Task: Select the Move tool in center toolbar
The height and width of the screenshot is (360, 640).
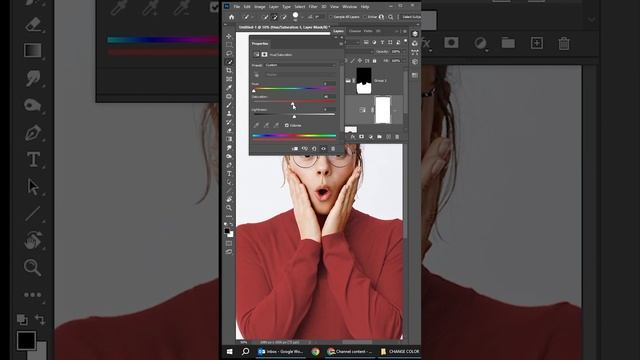Action: coord(229,36)
